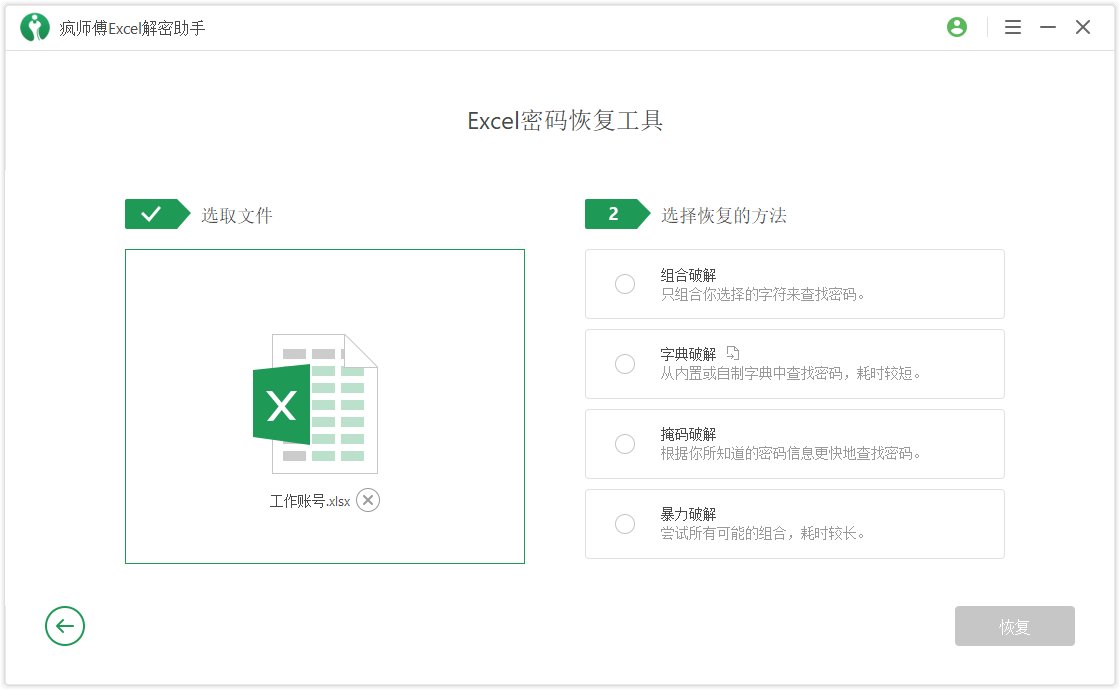Click the green step 2 arrow badge
1120x690 pixels.
(x=613, y=213)
